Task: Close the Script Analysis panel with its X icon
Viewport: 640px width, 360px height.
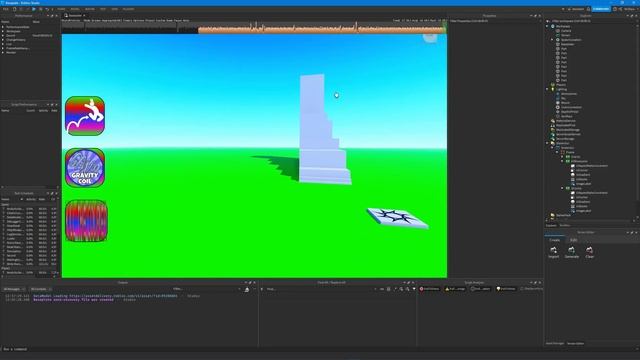Action: pyautogui.click(x=540, y=282)
